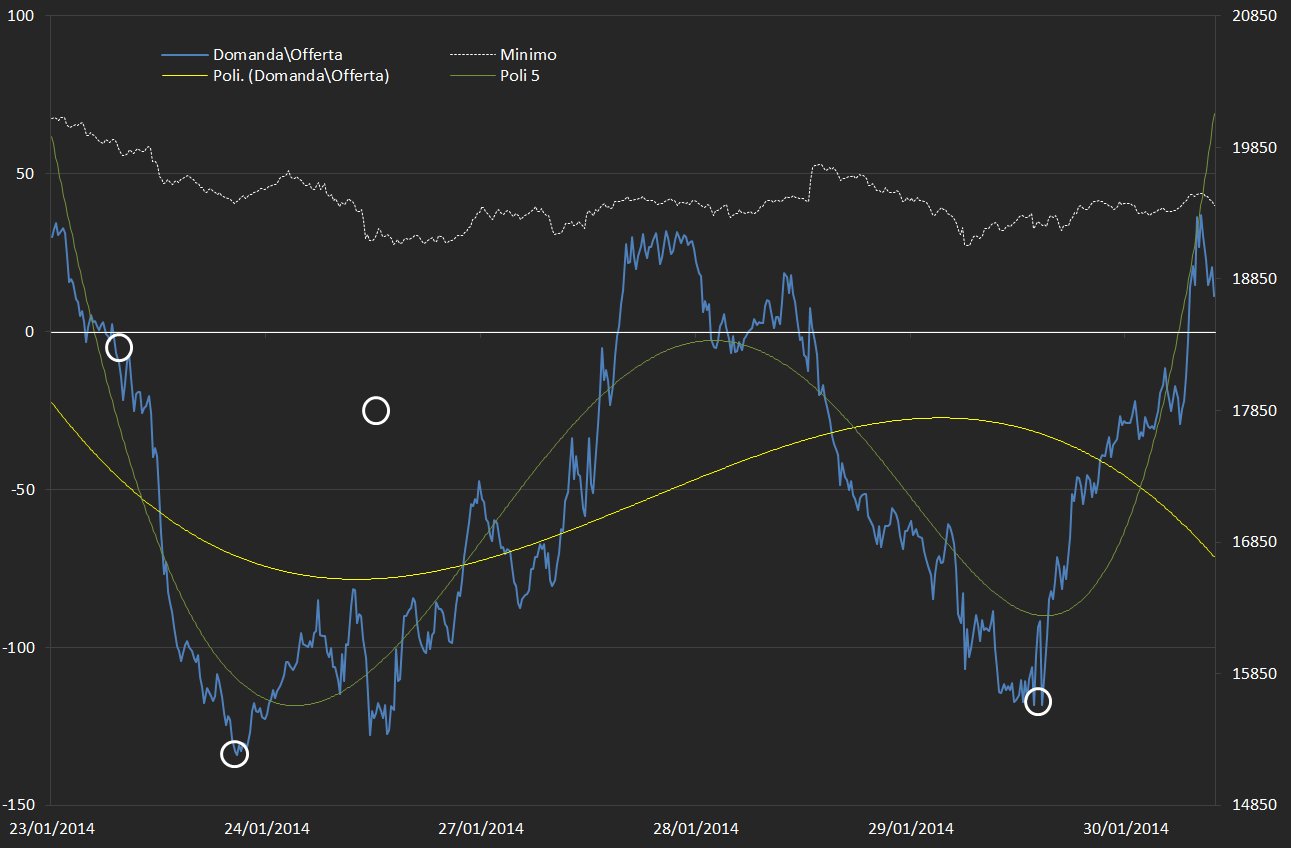Click the Poli 5 legend entry
The image size is (1291, 848).
(495, 75)
